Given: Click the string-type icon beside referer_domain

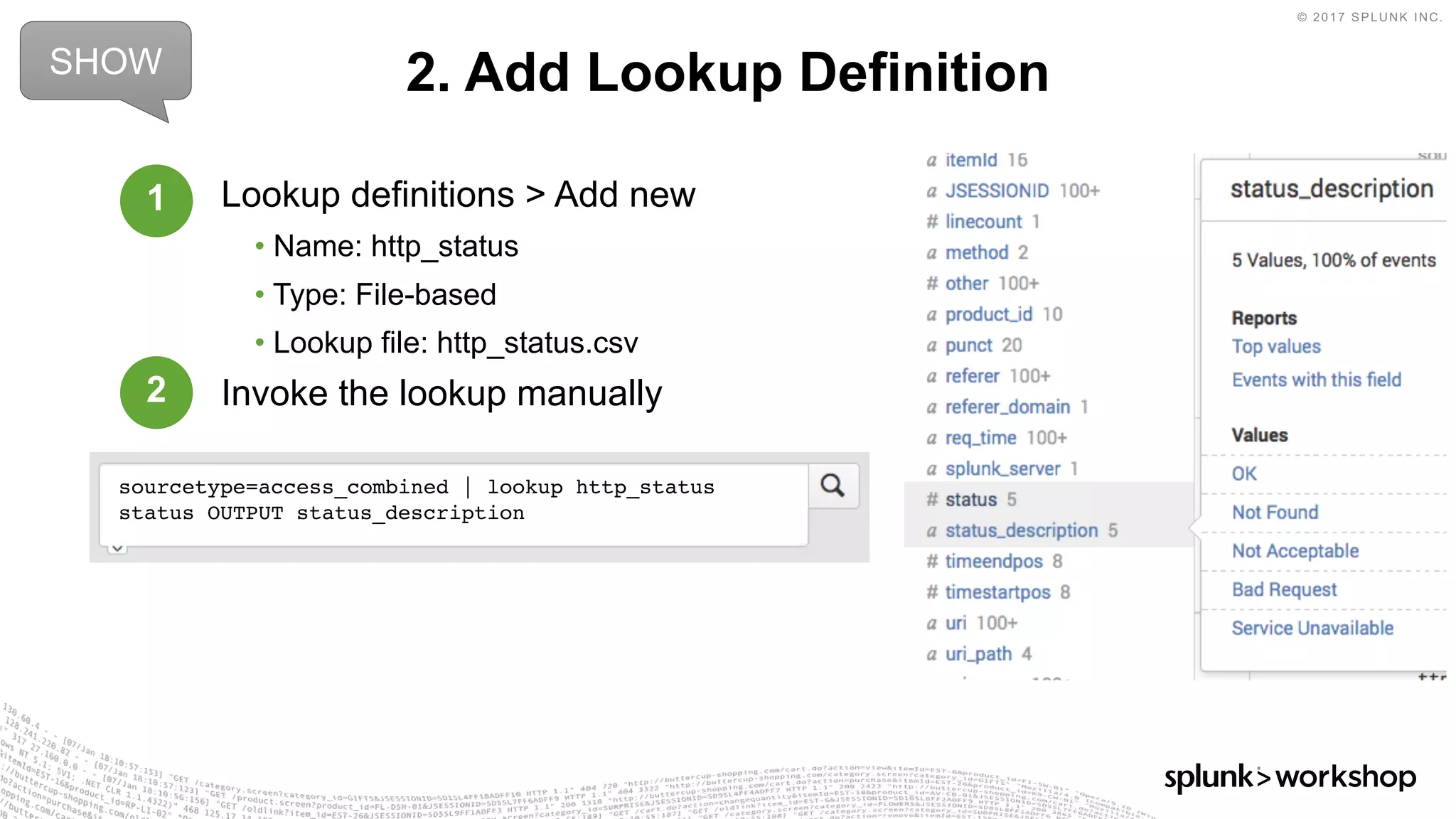Looking at the screenshot, I should click(x=932, y=408).
